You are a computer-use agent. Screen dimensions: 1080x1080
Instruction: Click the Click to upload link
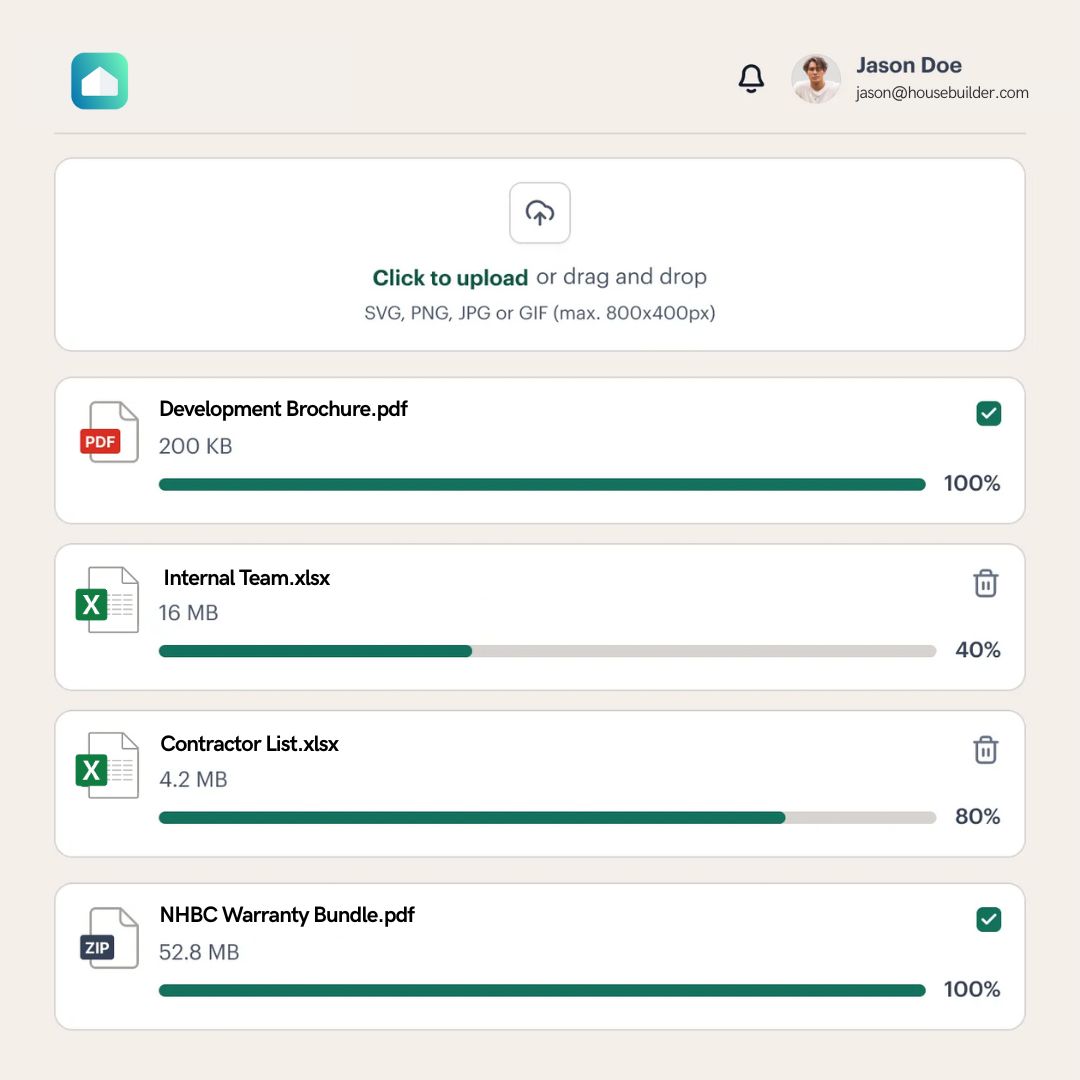(x=450, y=277)
